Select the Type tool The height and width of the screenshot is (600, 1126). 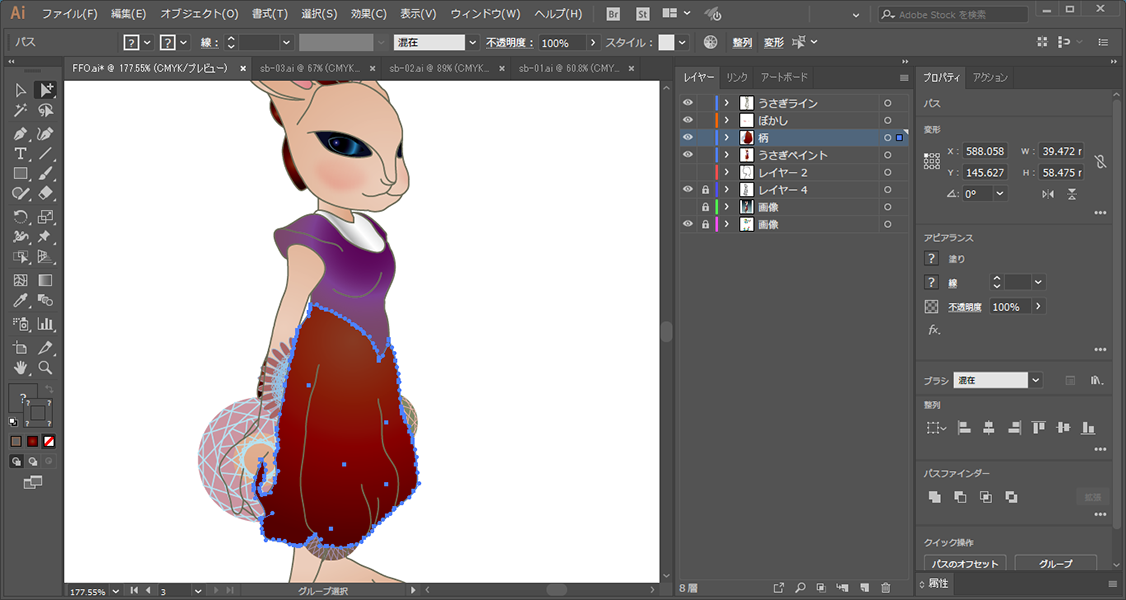pyautogui.click(x=20, y=154)
